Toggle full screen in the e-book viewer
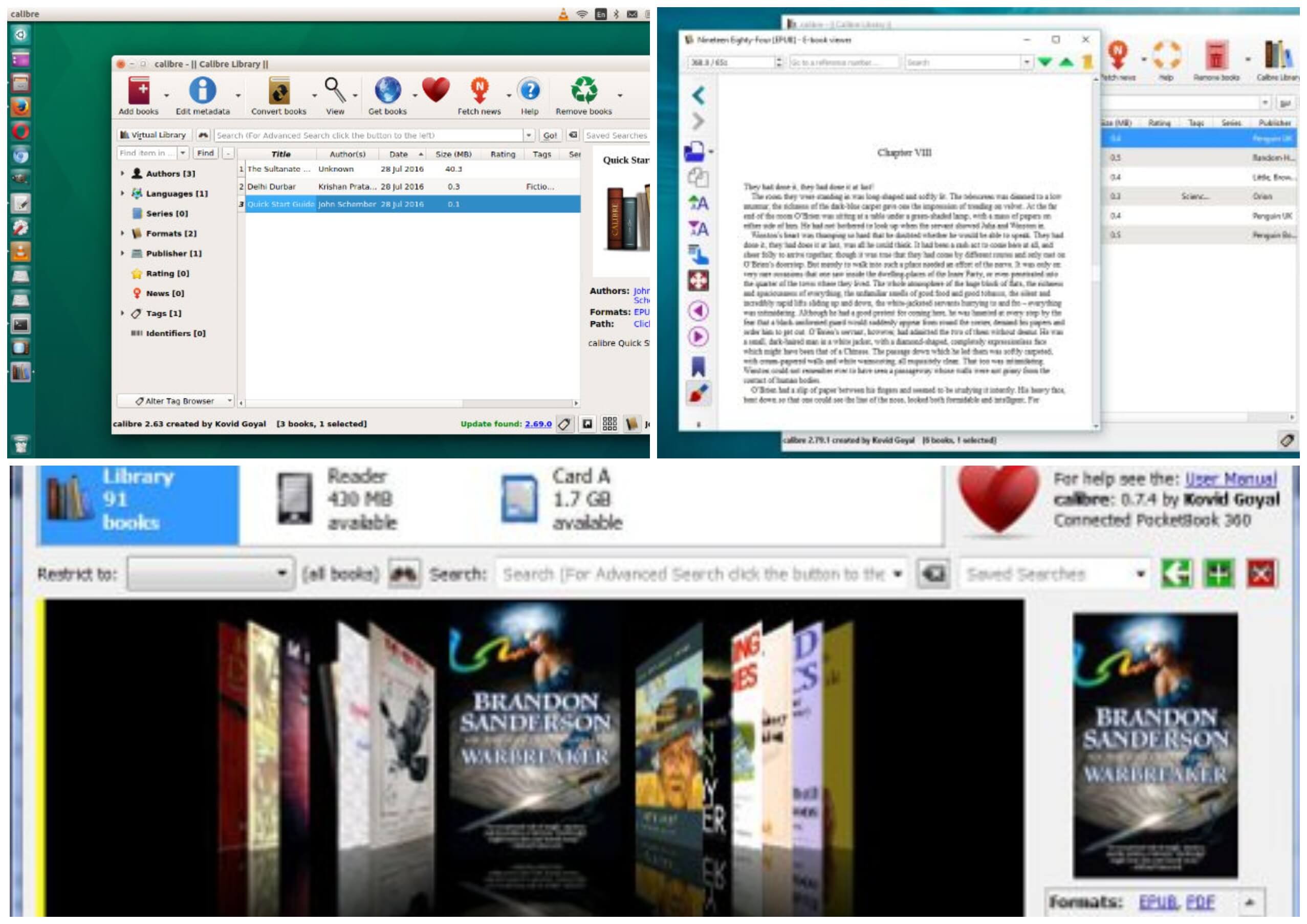 click(699, 280)
